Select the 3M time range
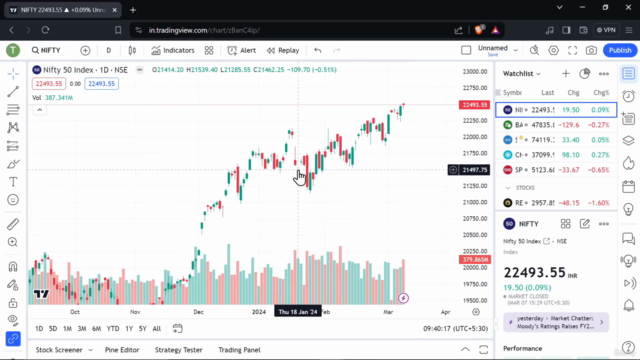 coord(82,329)
